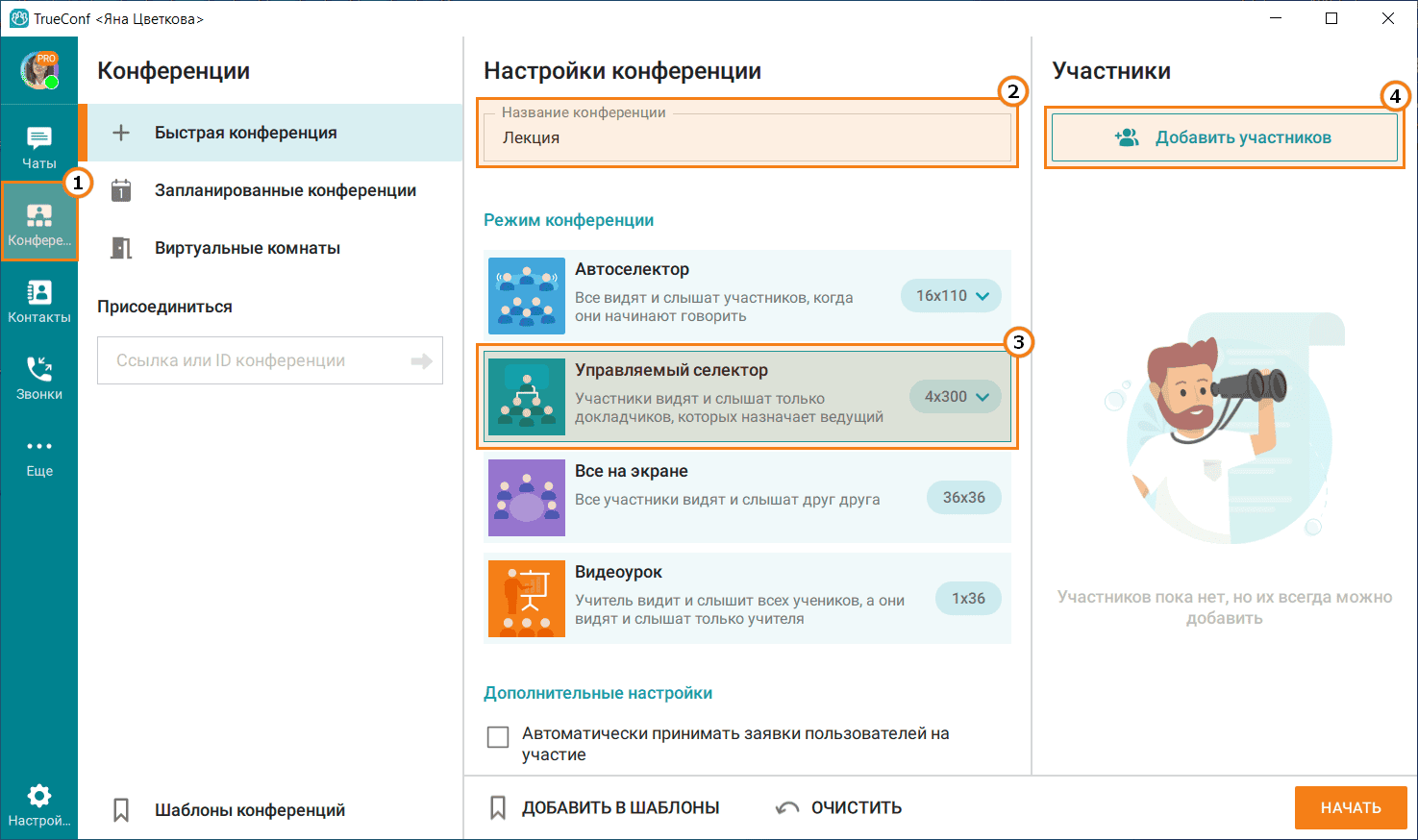Click the Автоселектор mode icon
This screenshot has height=840, width=1418.
point(527,296)
